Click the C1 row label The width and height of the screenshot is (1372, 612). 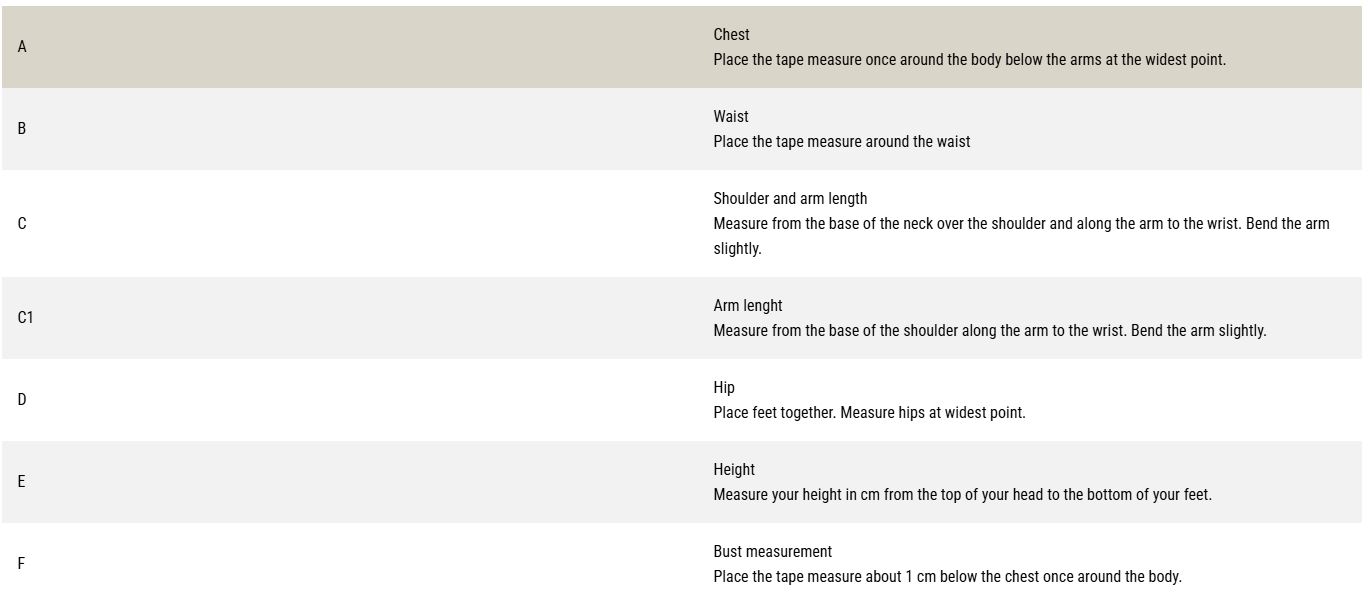pos(25,317)
